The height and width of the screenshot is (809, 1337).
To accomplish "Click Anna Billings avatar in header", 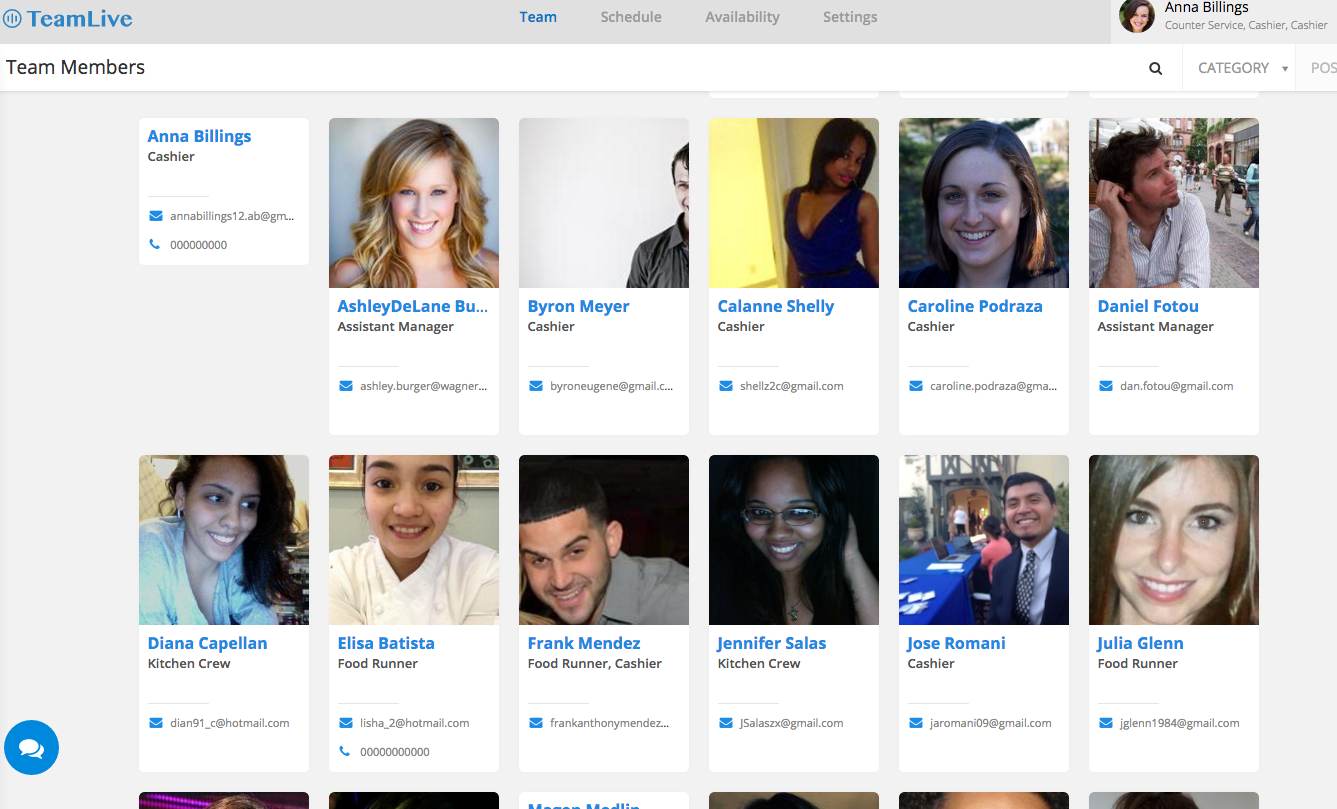I will (x=1137, y=16).
